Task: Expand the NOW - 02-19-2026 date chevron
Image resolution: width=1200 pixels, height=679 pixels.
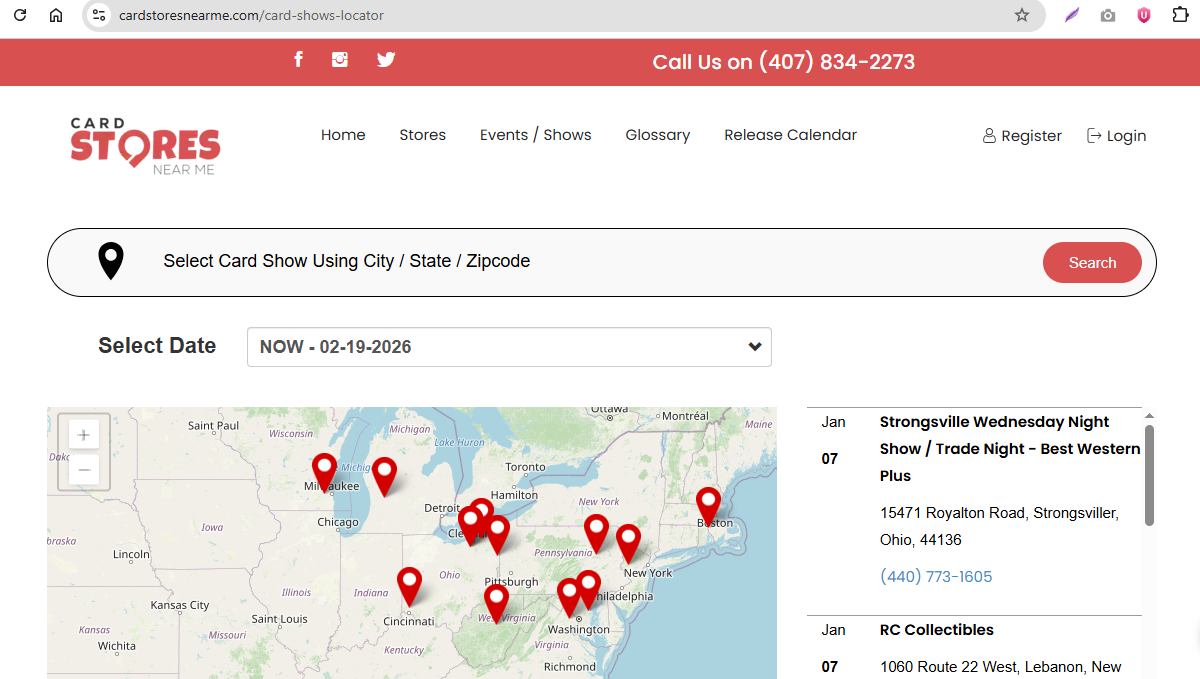Action: 754,346
